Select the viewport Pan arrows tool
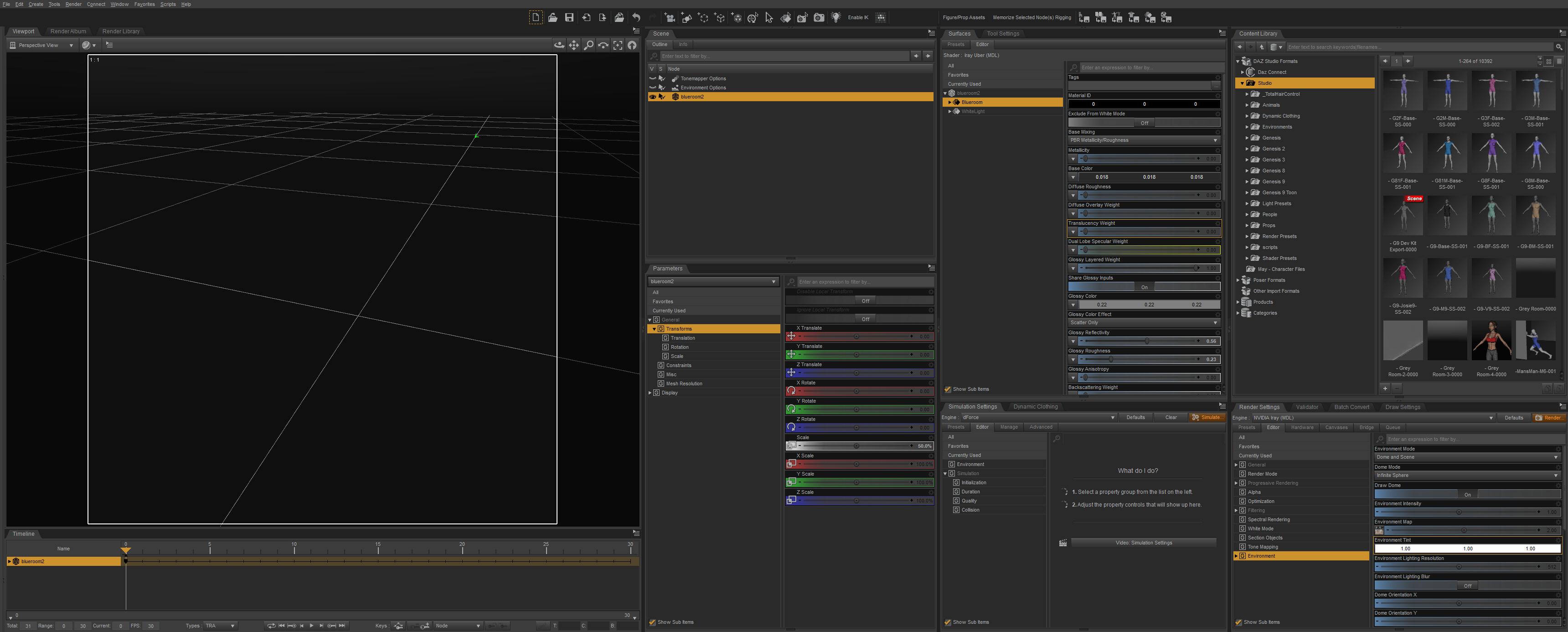Viewport: 1568px width, 632px height. 574,45
